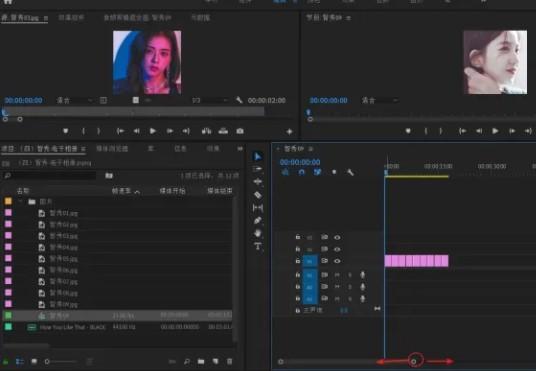Switch to the Effect Controls tab
The width and height of the screenshot is (536, 371).
tap(71, 17)
